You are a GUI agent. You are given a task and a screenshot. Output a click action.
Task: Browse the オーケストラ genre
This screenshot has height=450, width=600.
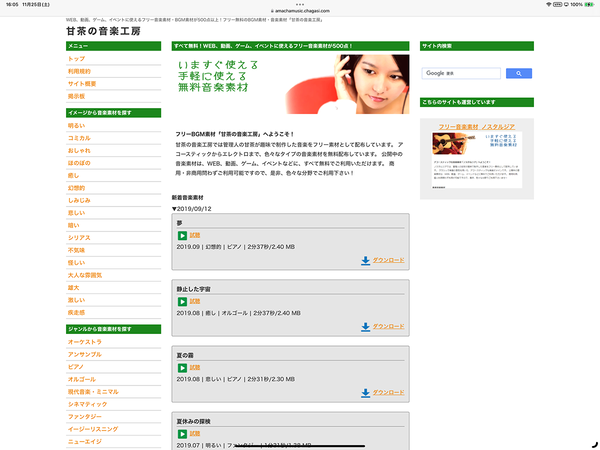[85, 342]
